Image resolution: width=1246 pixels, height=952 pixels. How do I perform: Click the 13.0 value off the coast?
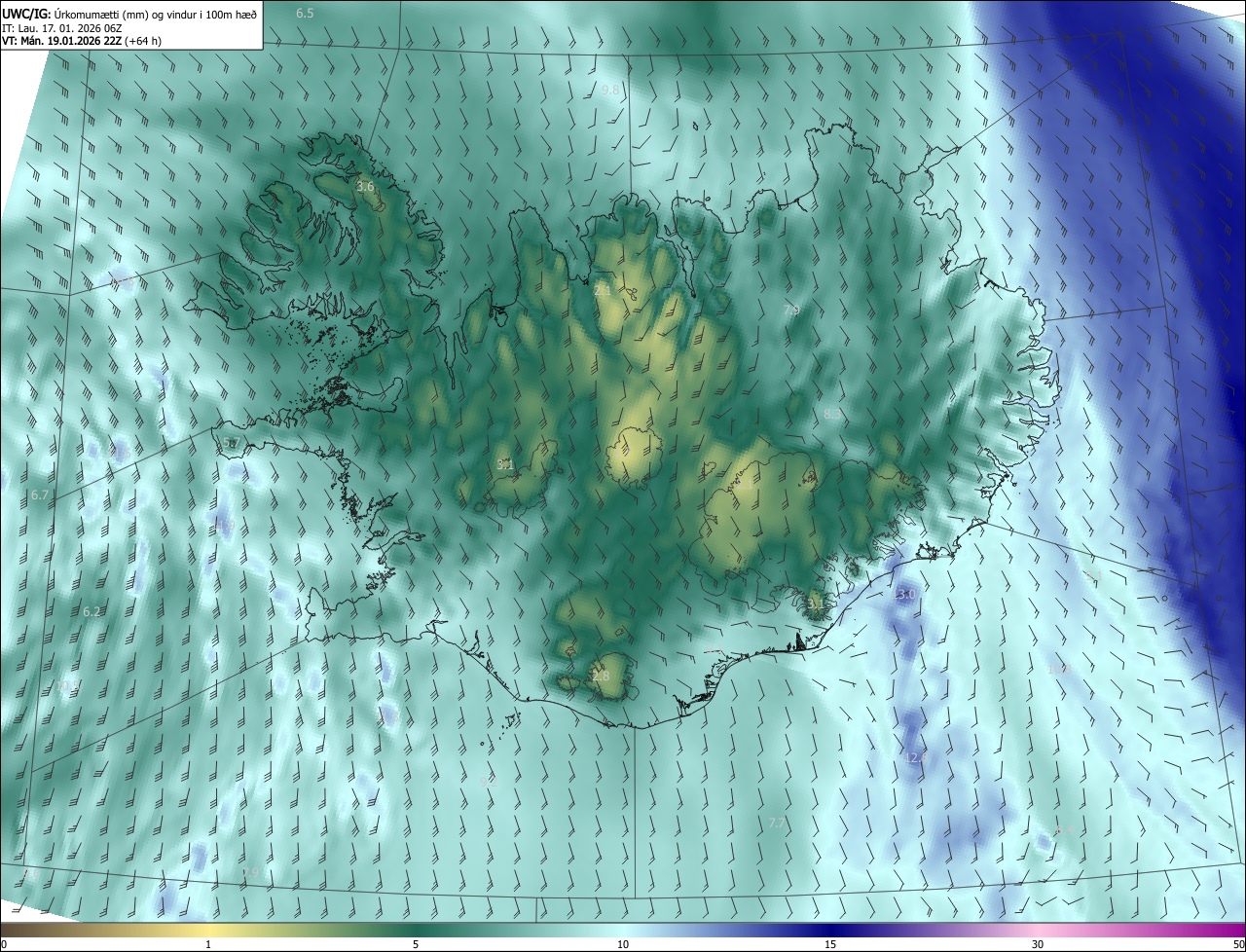[904, 594]
